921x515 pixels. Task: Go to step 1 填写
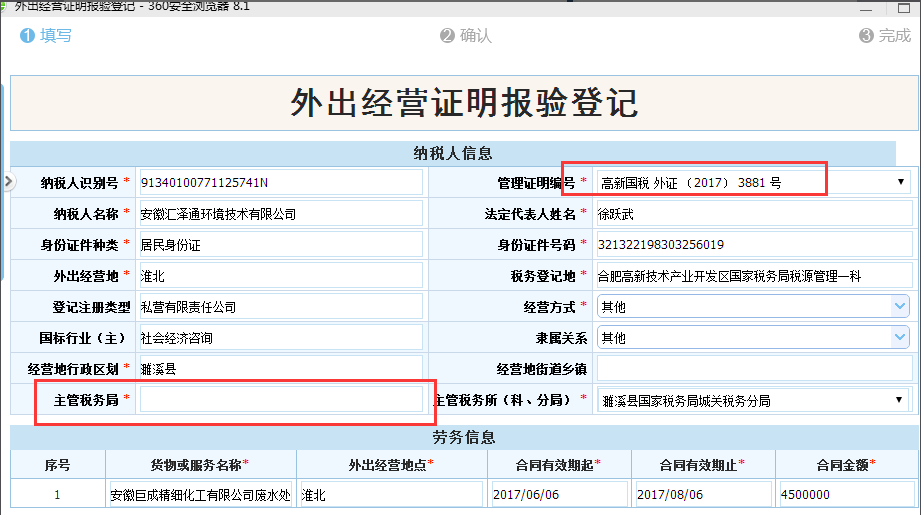(x=45, y=36)
